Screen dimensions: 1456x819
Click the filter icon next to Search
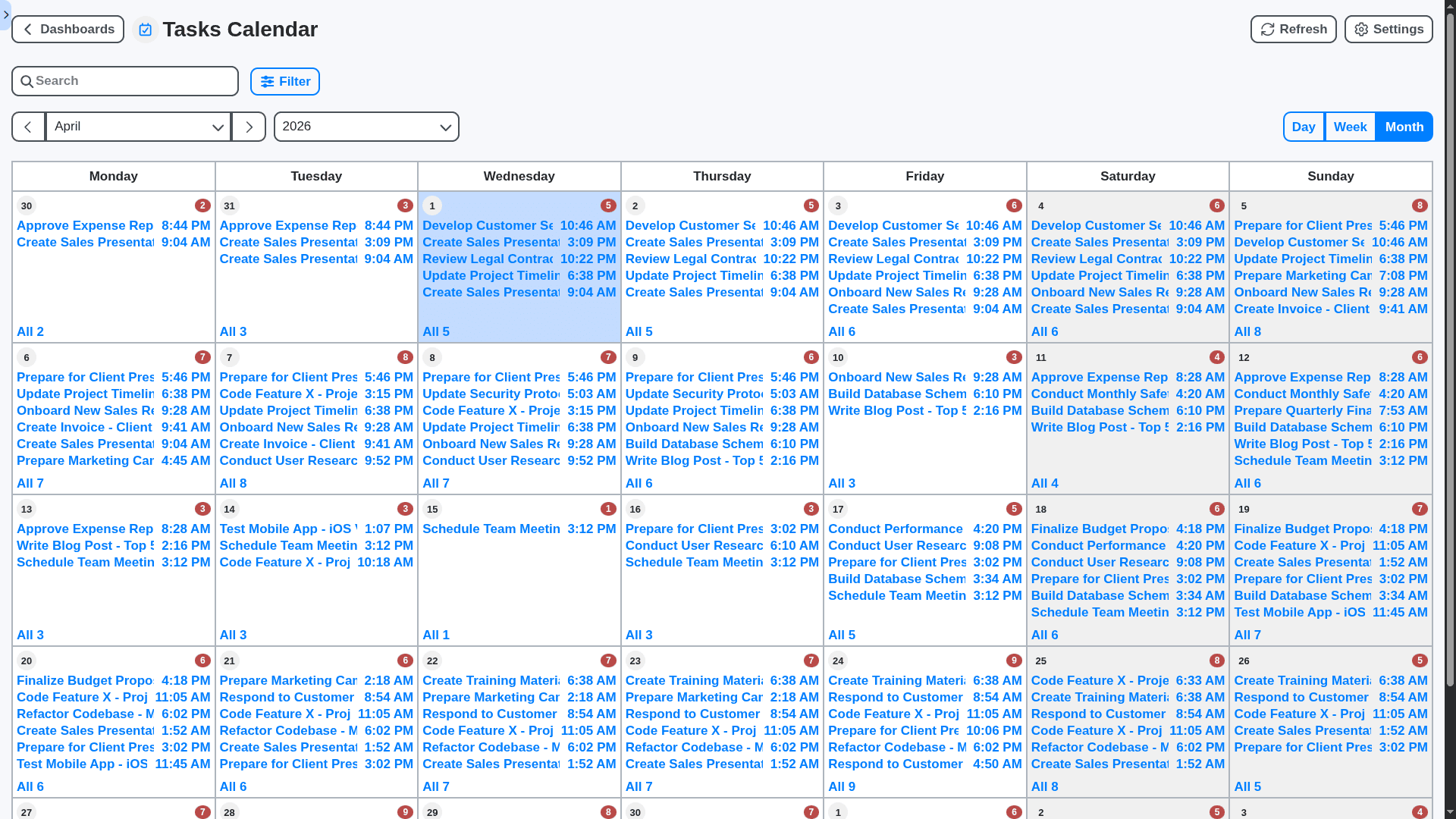[267, 81]
